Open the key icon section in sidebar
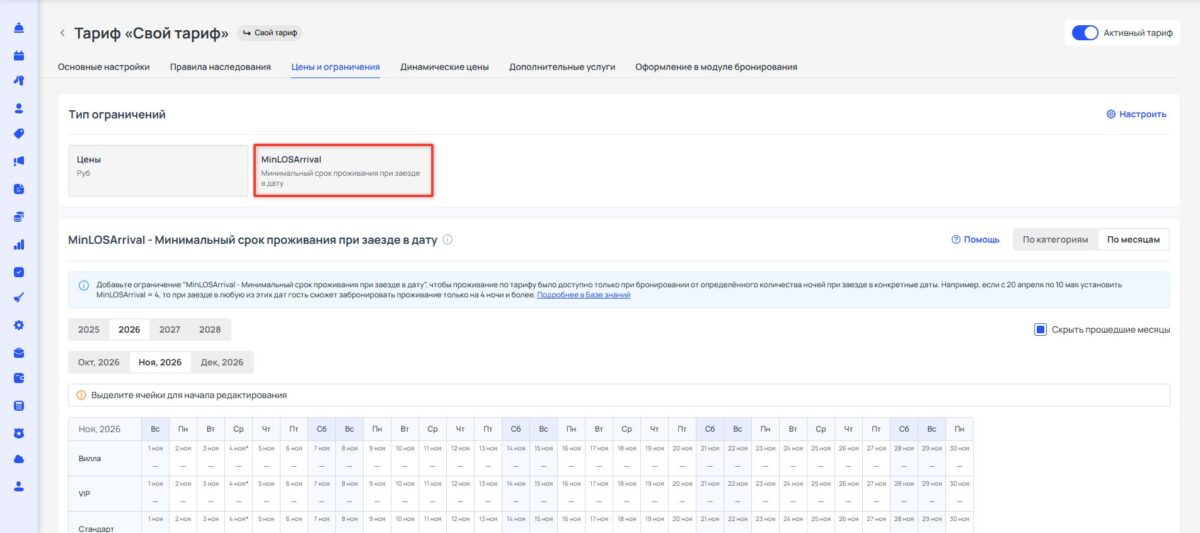This screenshot has width=1200, height=533. pyautogui.click(x=19, y=81)
